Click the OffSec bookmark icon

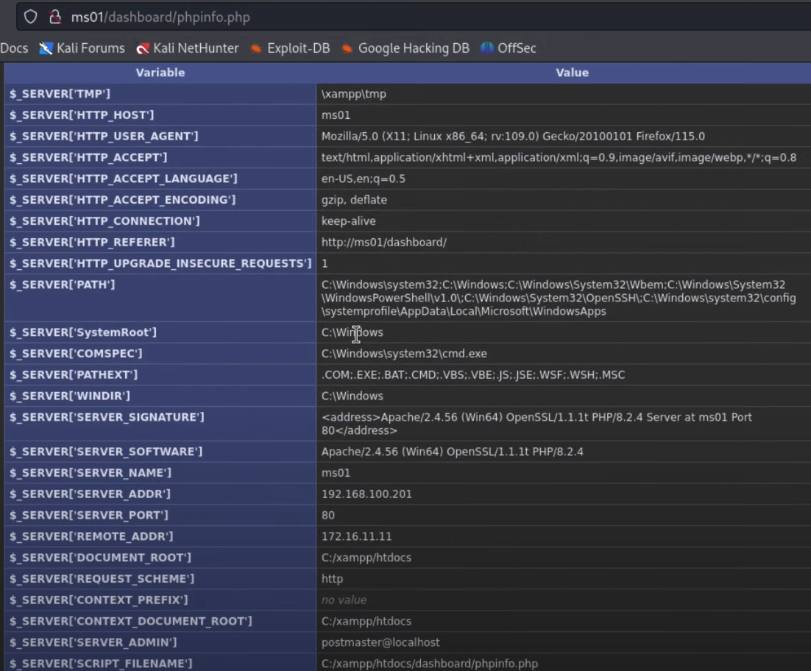(x=487, y=48)
